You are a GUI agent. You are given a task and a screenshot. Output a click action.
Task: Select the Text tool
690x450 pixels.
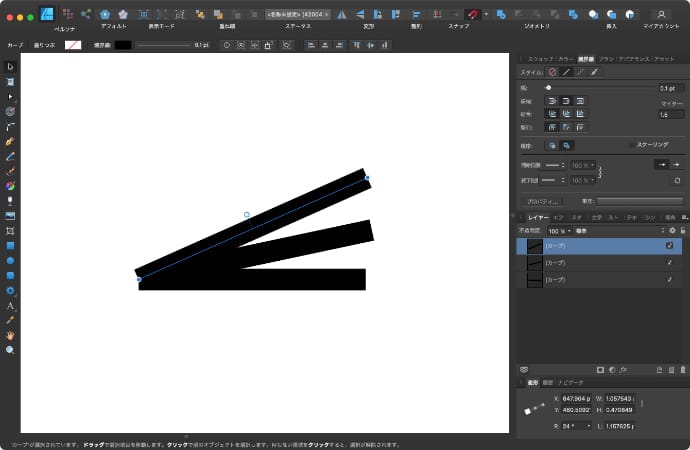click(10, 305)
